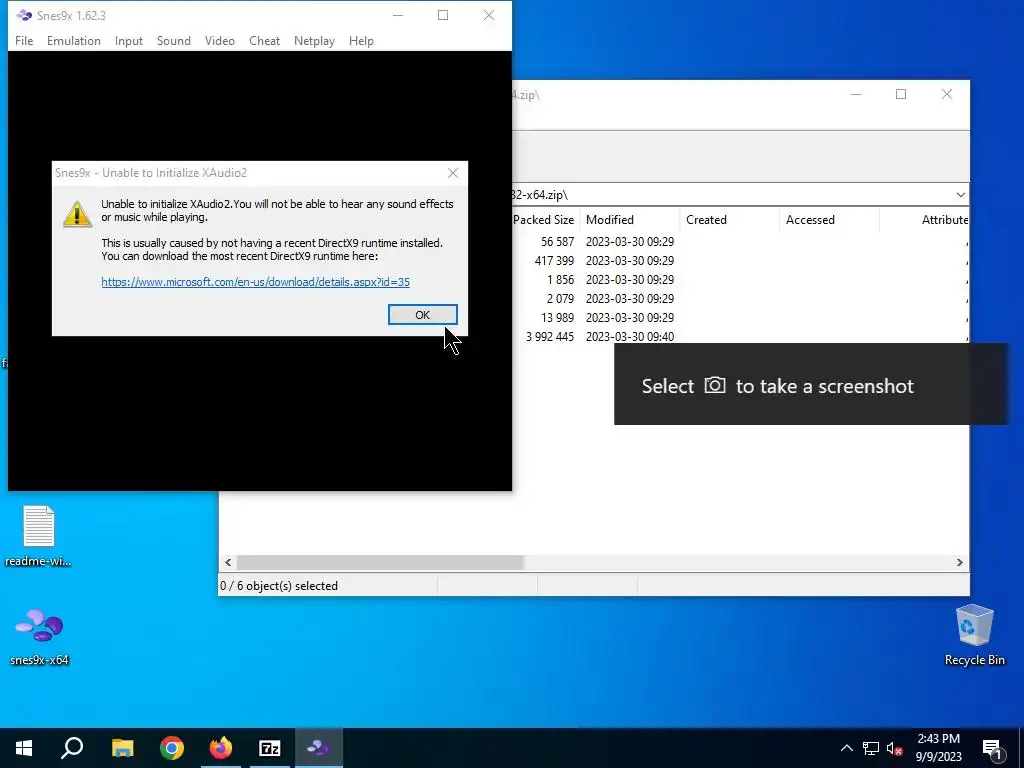Viewport: 1024px width, 768px height.
Task: Maximize the 7-Zip archive window
Action: point(901,95)
